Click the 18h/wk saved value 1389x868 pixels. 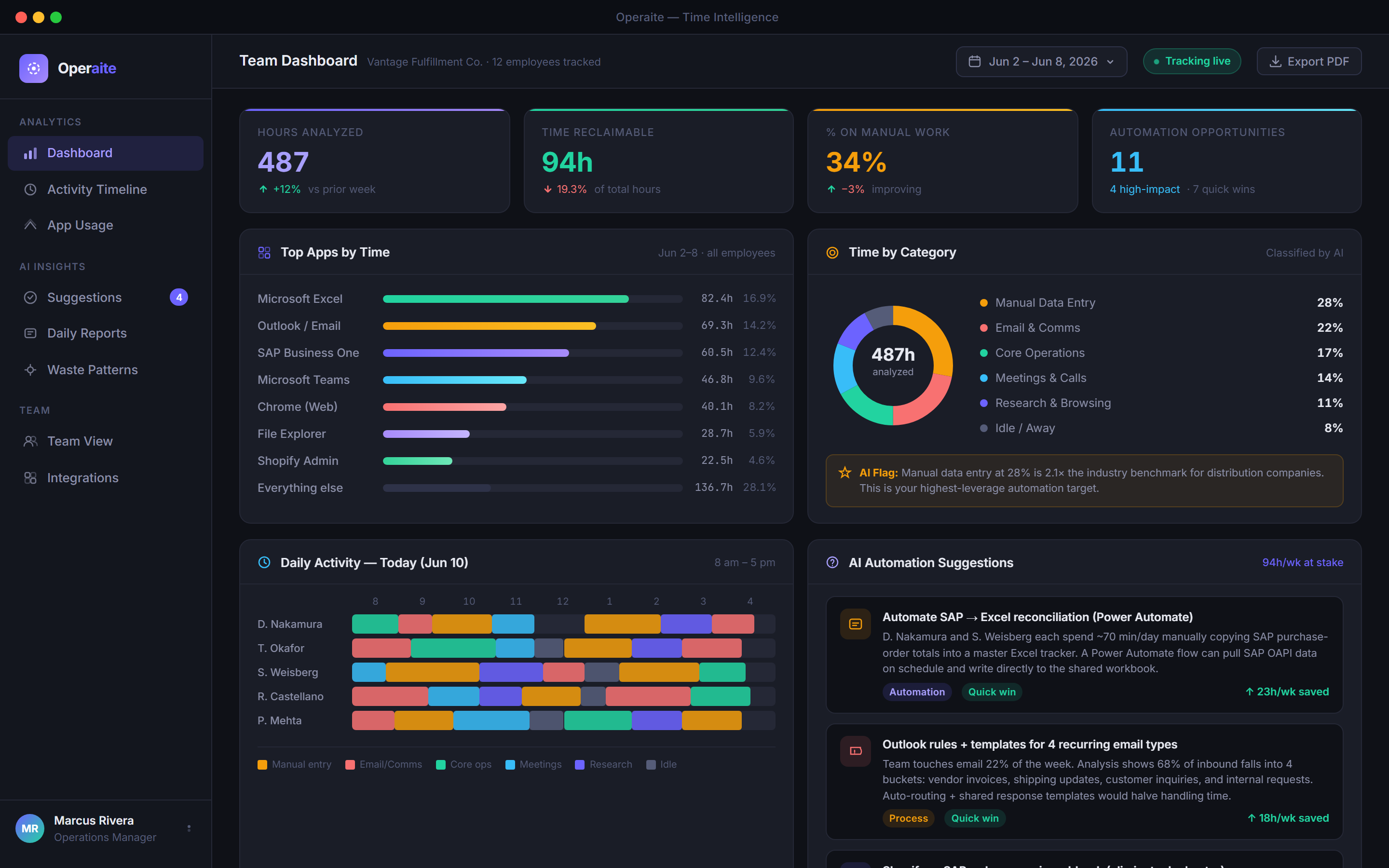coord(1288,818)
